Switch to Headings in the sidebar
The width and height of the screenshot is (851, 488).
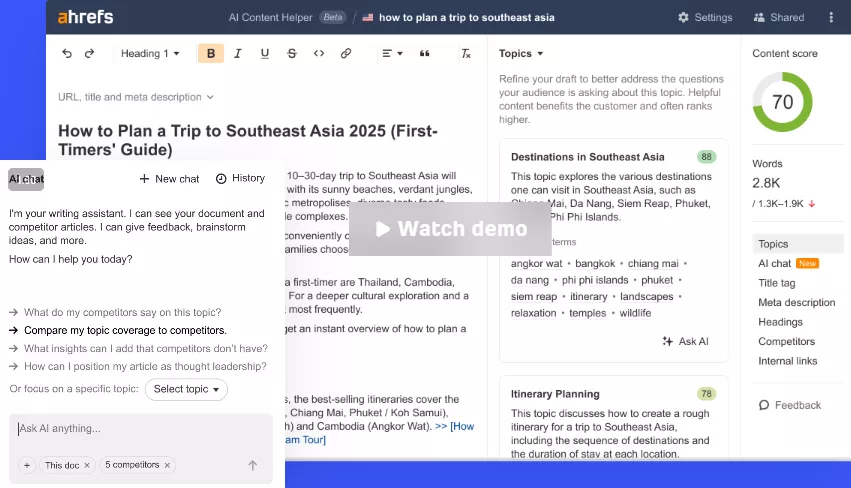(x=780, y=322)
